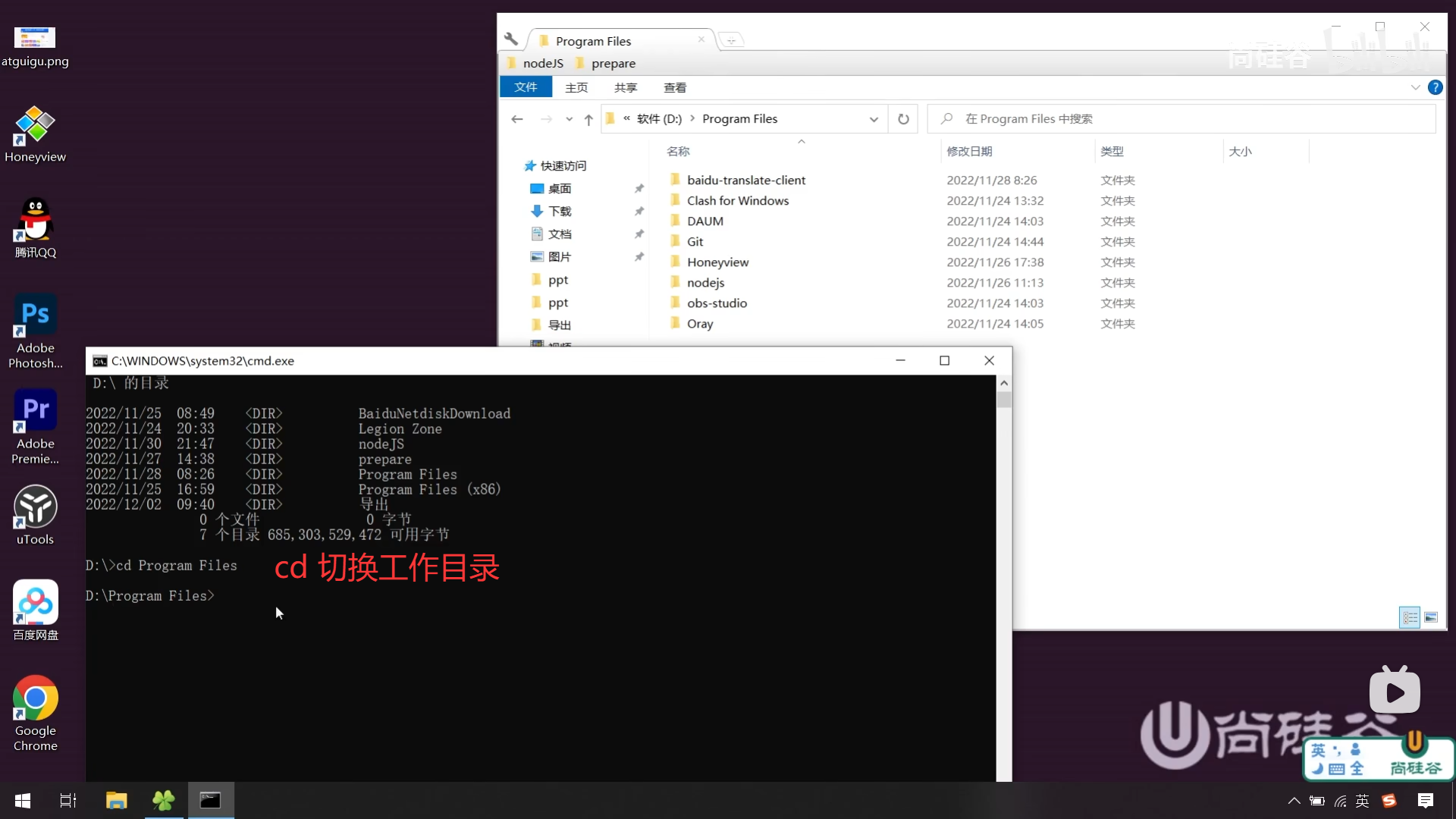Viewport: 1456px width, 819px height.
Task: Click the wrench settings icon
Action: tap(511, 39)
